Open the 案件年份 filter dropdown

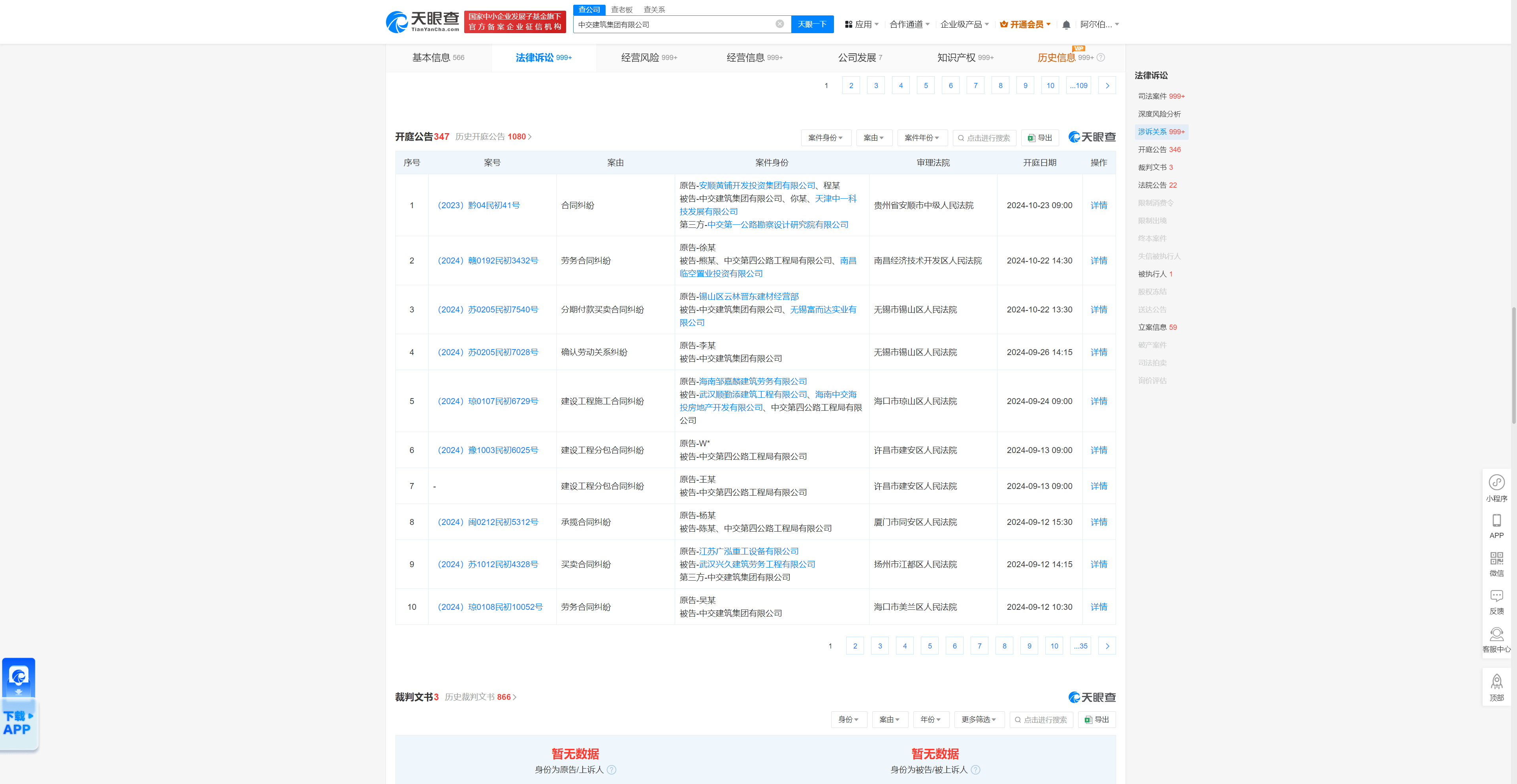(x=922, y=138)
